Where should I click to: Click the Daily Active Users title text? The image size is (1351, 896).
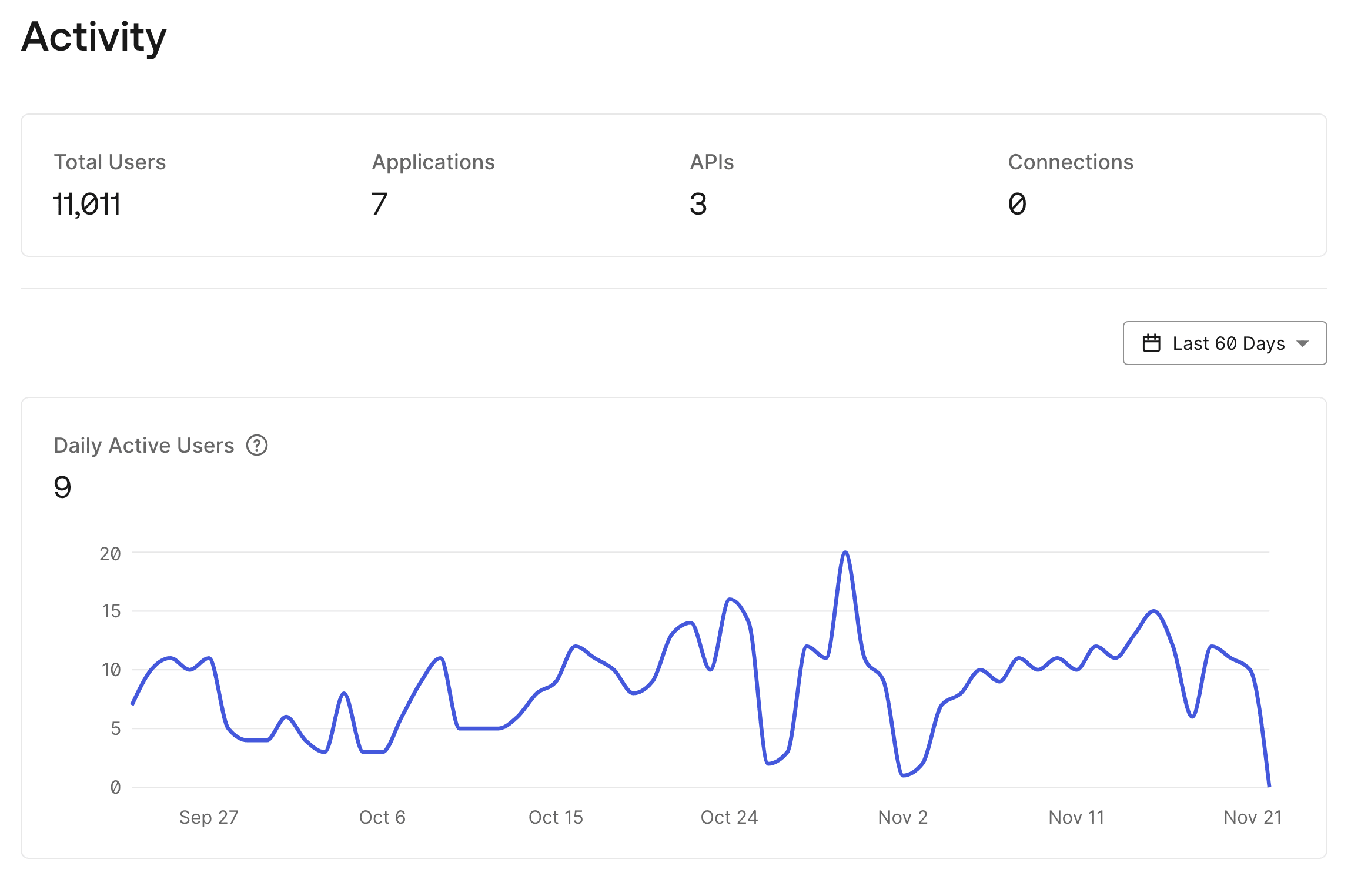pyautogui.click(x=144, y=446)
